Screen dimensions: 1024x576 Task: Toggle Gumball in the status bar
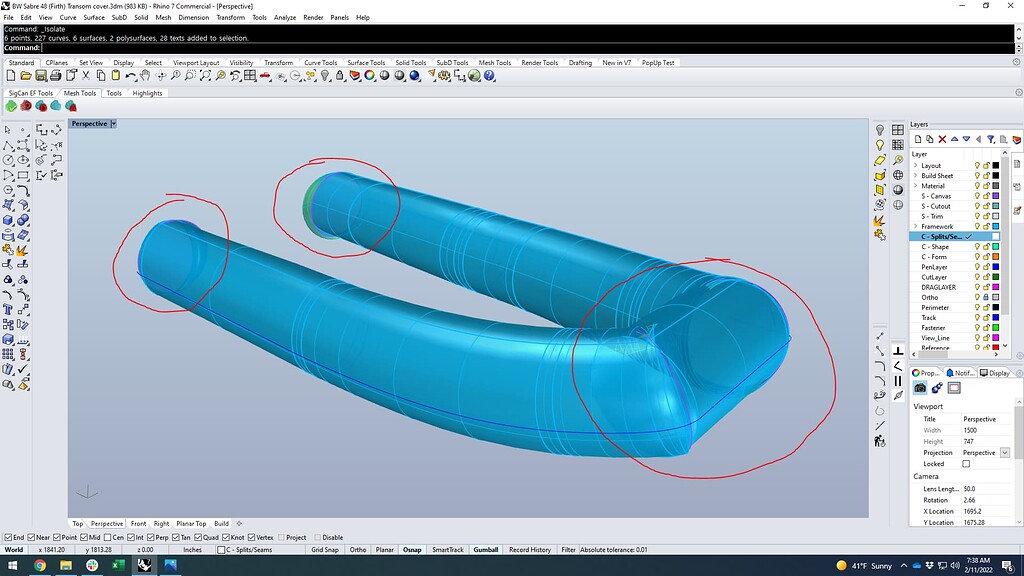(x=484, y=549)
